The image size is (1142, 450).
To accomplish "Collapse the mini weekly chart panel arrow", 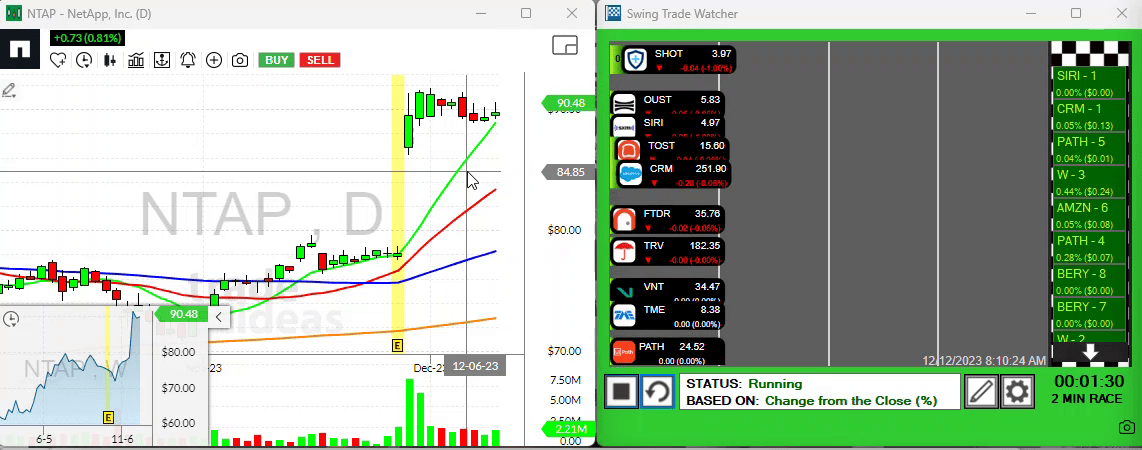I will [x=219, y=316].
